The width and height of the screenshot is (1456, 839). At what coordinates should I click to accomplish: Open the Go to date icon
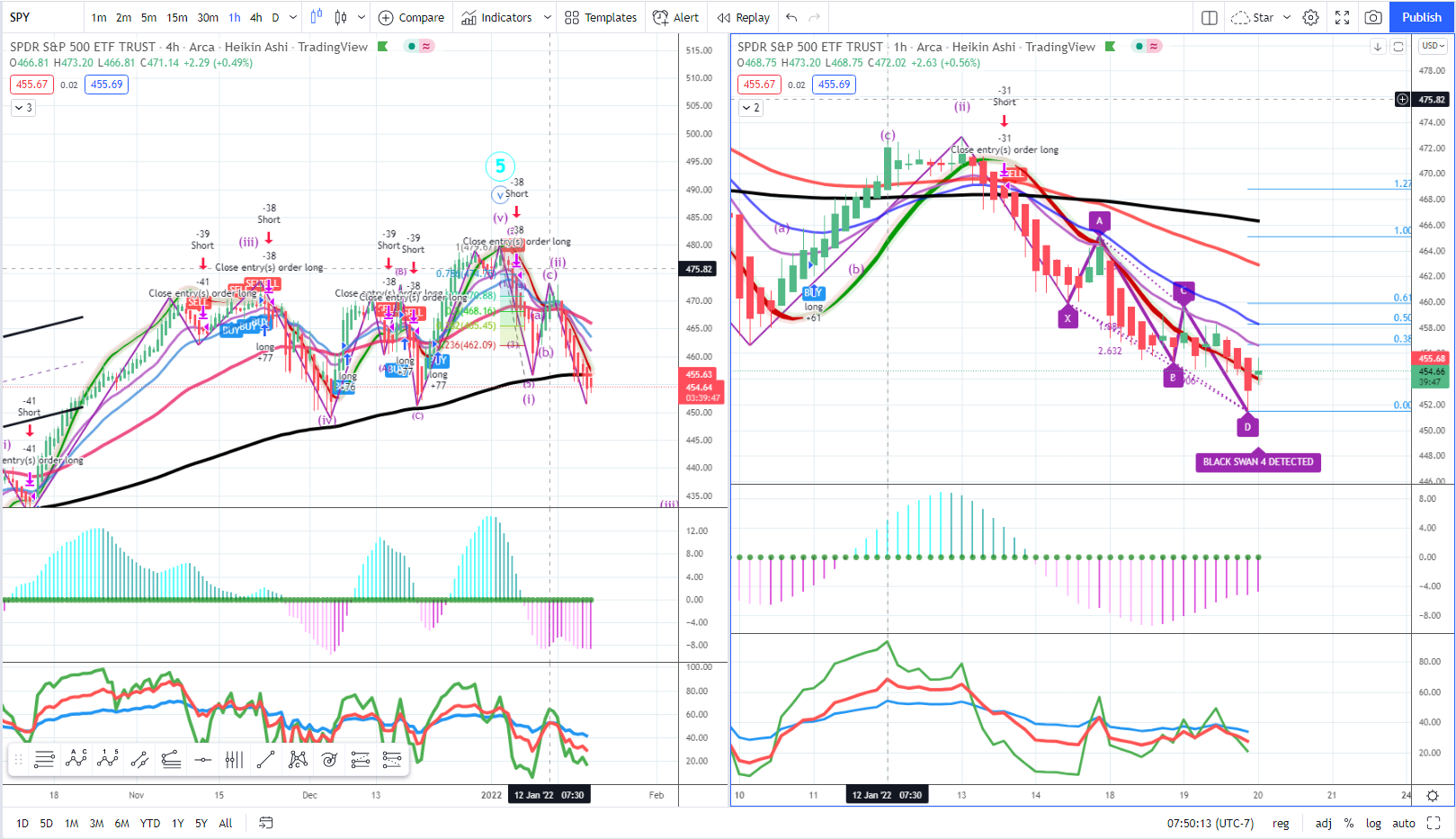click(x=265, y=823)
